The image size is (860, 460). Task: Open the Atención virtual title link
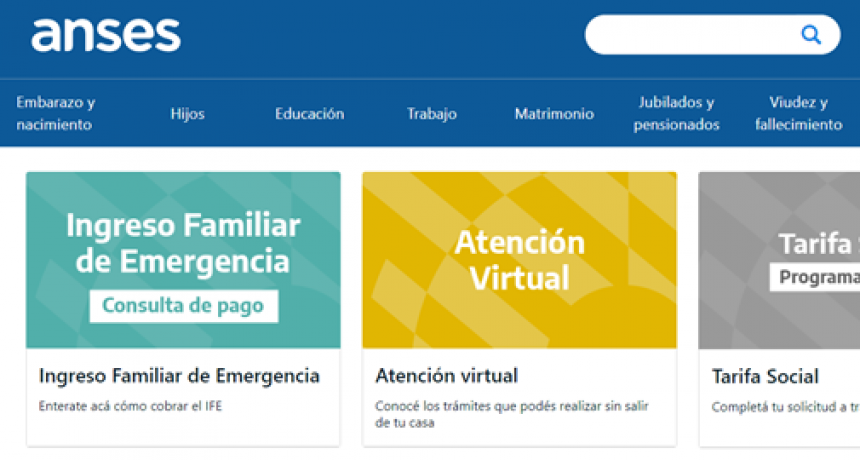446,376
